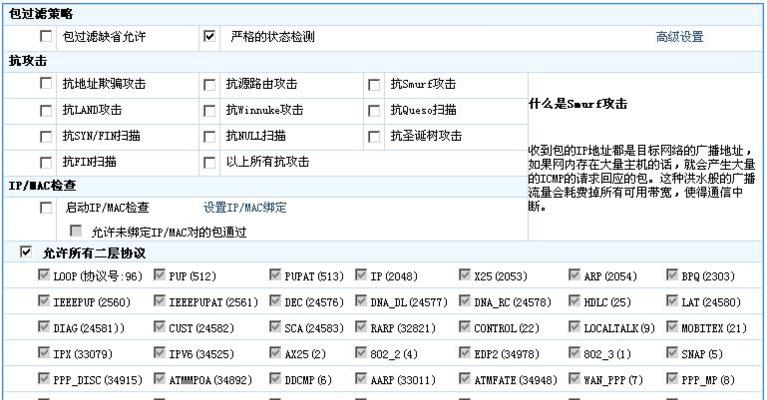
Task: Enable 抗LAND攻击 checkbox
Action: click(x=46, y=111)
